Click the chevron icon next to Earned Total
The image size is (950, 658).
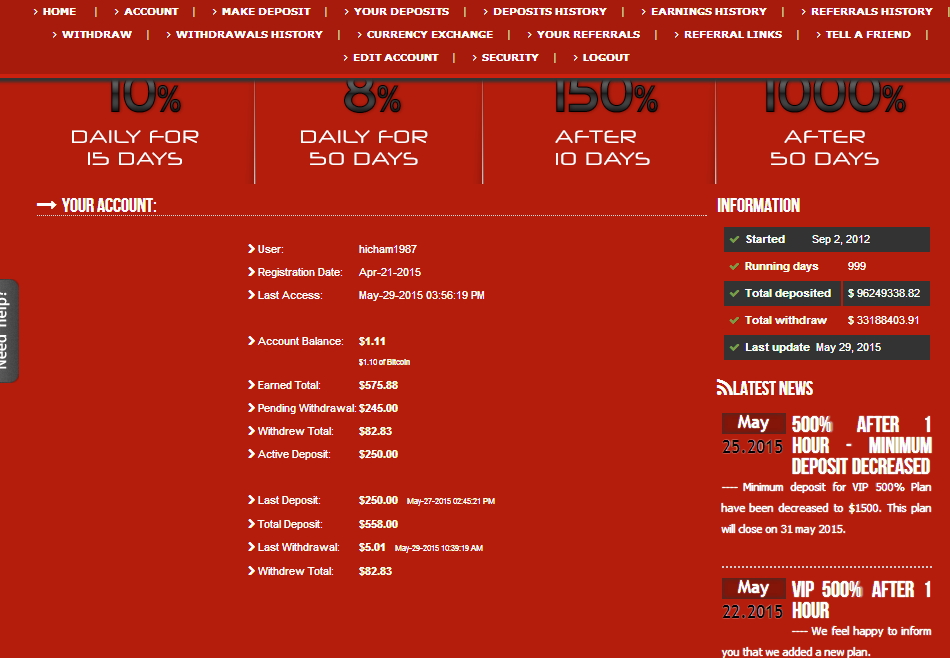point(251,385)
